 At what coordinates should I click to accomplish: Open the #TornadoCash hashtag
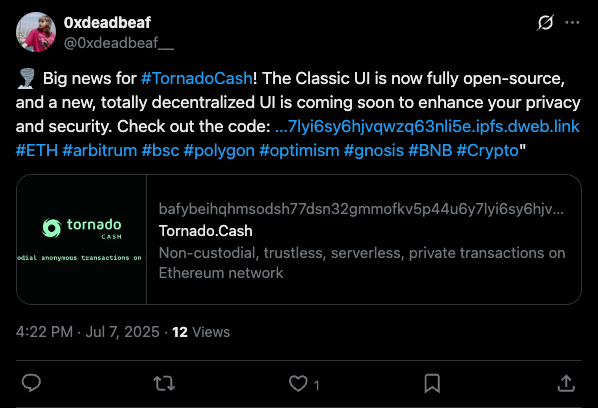196,79
